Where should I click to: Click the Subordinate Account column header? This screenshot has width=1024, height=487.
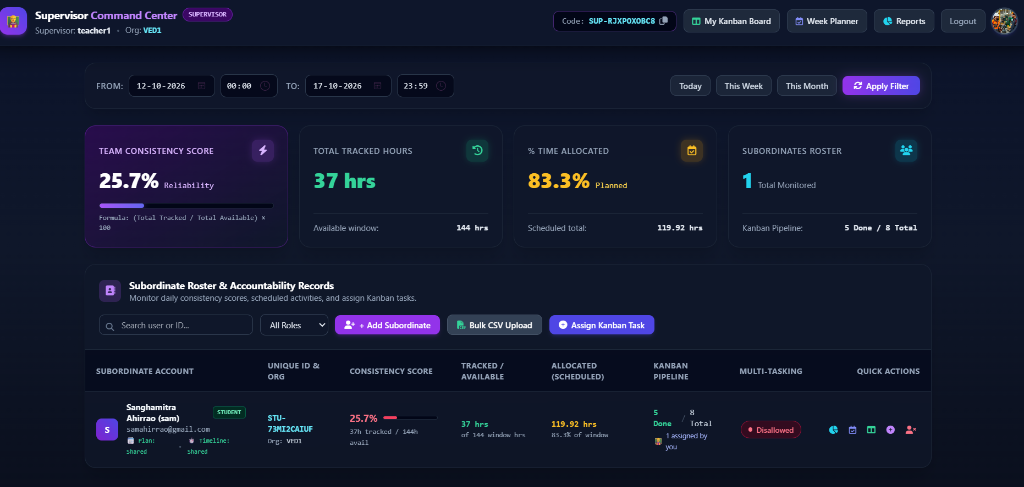[145, 371]
